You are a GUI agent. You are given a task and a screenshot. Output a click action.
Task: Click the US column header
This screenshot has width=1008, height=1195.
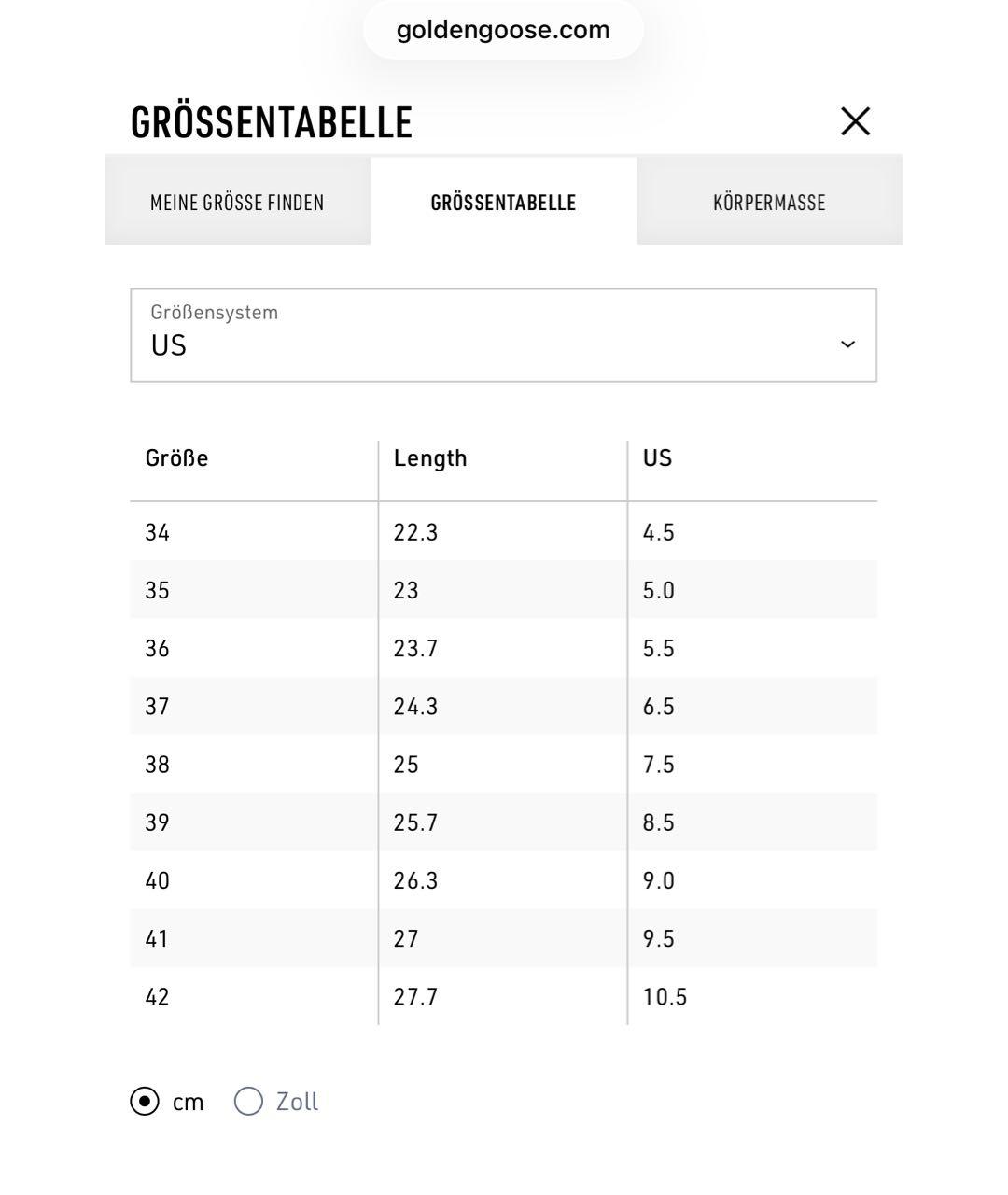coord(657,458)
